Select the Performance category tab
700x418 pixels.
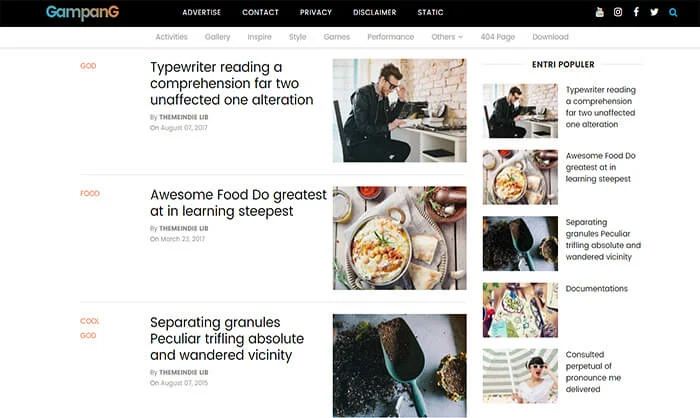(391, 37)
